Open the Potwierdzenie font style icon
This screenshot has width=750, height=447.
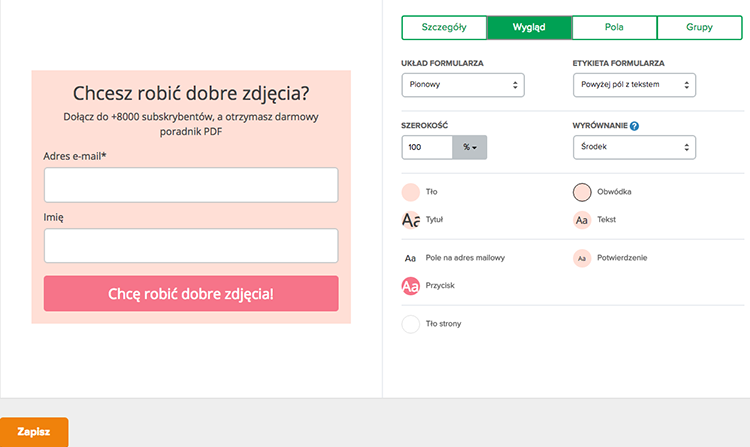[x=582, y=258]
